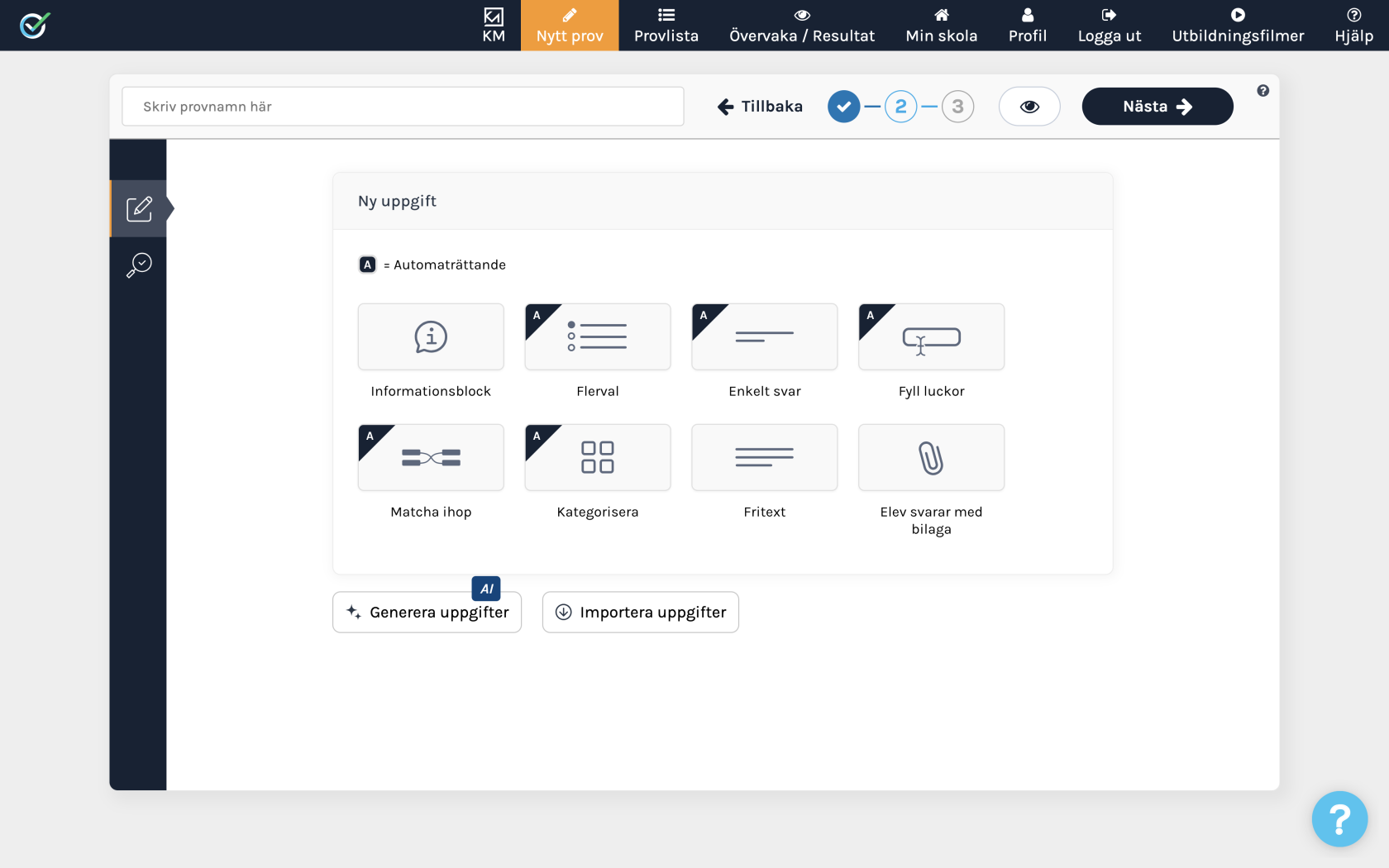Click the Importera uppgifter button
Screen dimensions: 1389x868
click(x=641, y=613)
